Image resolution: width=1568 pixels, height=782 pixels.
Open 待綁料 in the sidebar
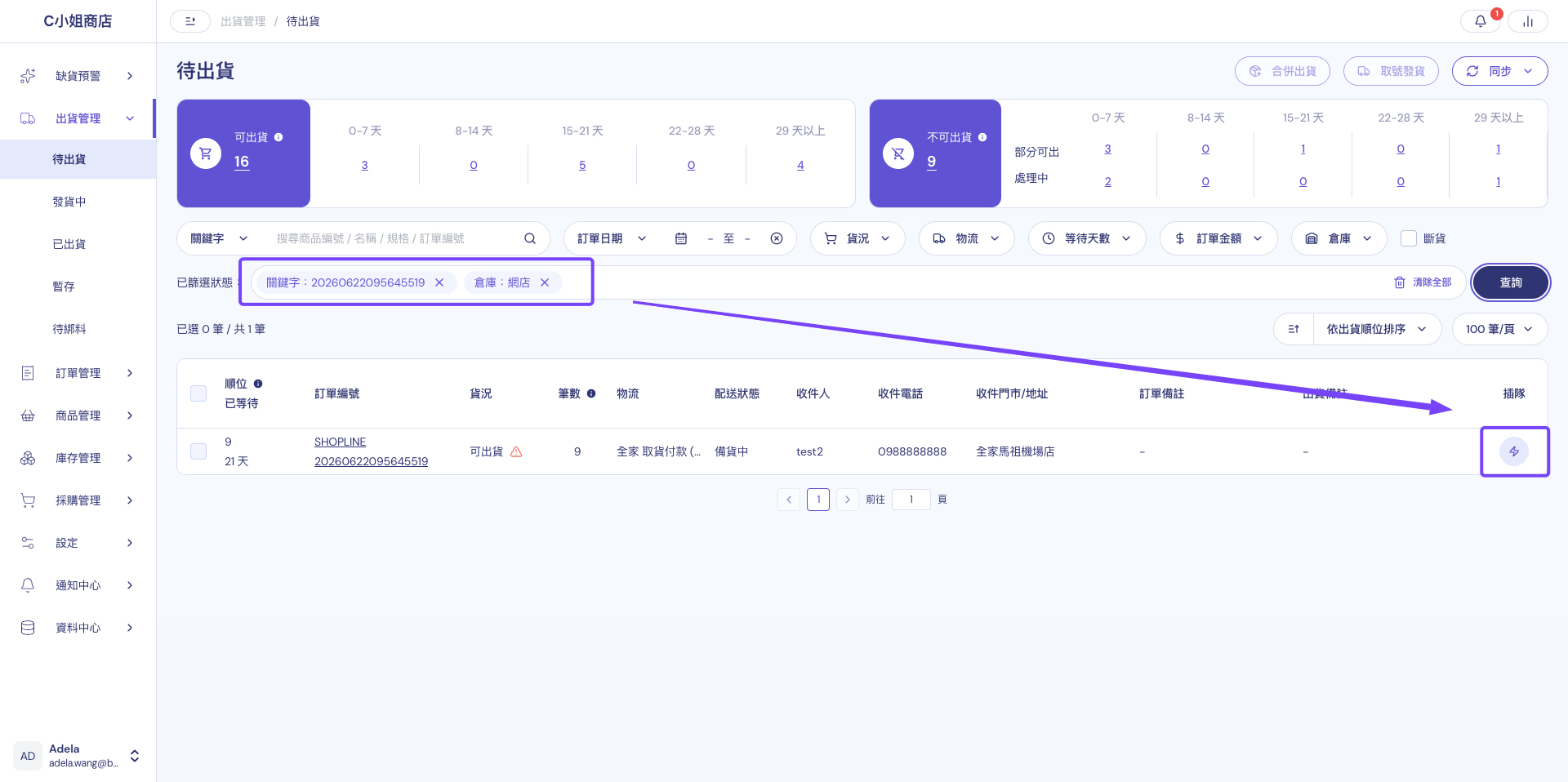coord(69,329)
